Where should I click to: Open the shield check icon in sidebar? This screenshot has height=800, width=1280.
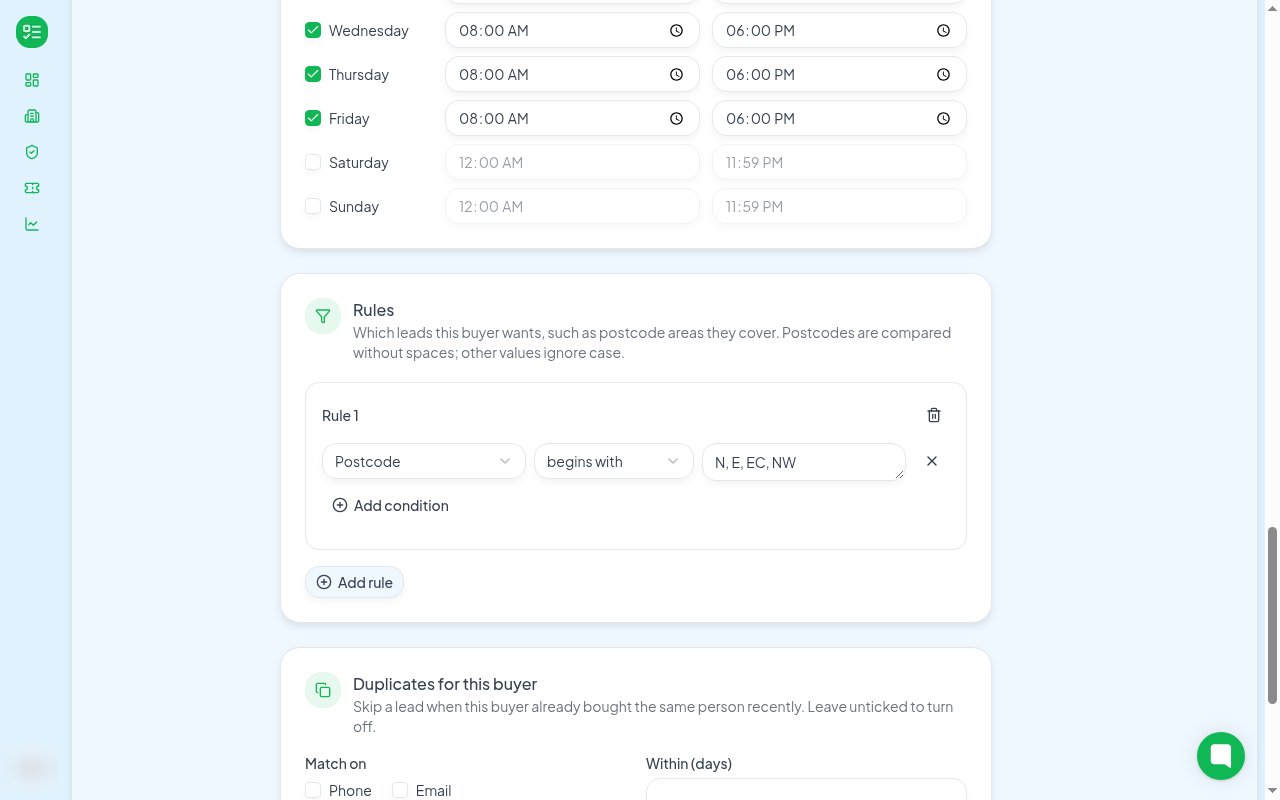(32, 152)
